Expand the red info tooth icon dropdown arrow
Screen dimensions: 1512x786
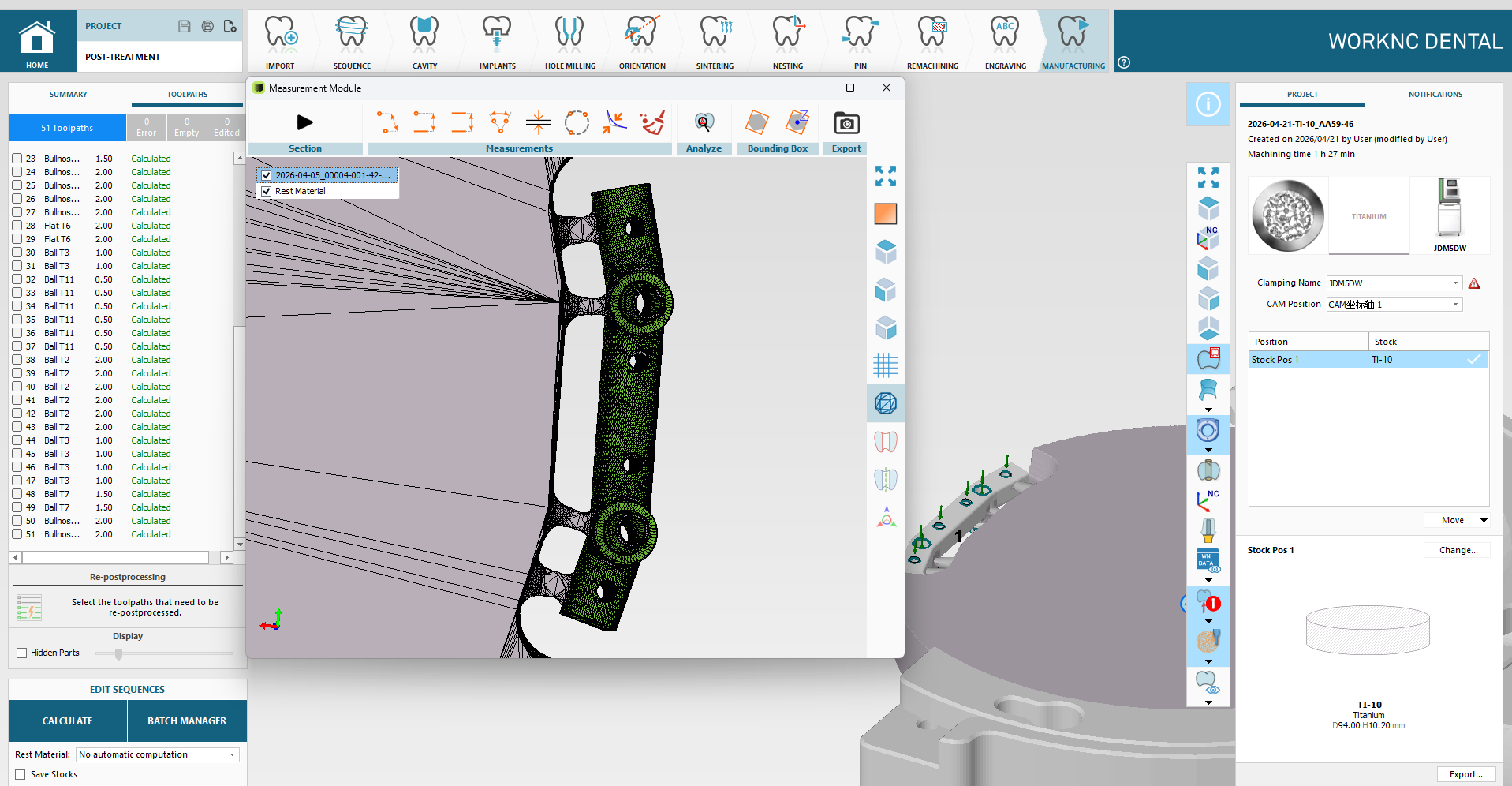[x=1208, y=621]
